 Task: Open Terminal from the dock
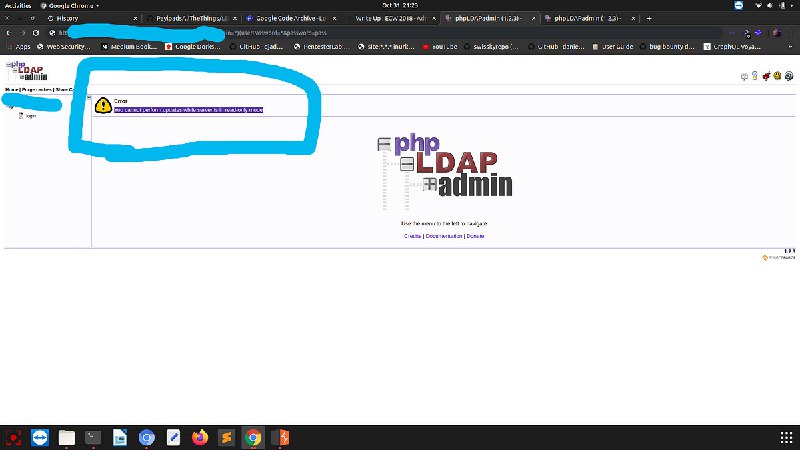pos(93,437)
